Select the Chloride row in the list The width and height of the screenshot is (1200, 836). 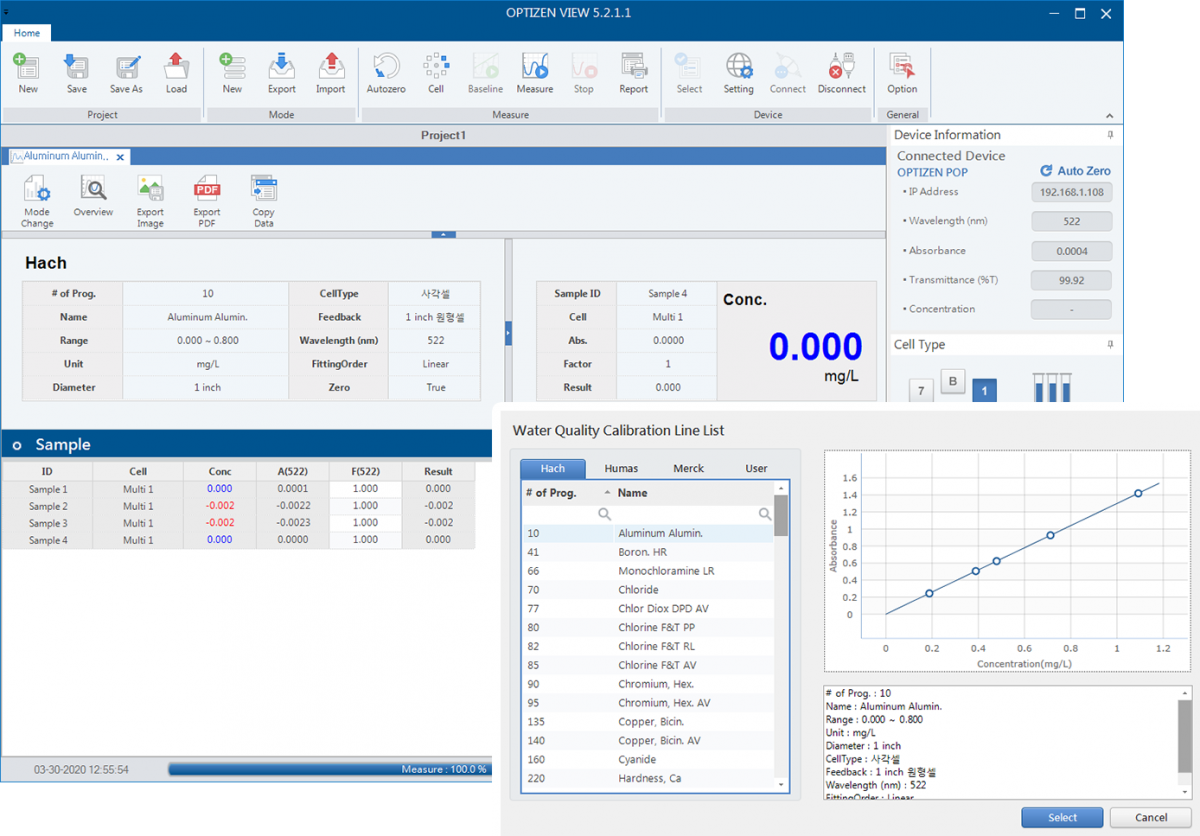click(649, 590)
